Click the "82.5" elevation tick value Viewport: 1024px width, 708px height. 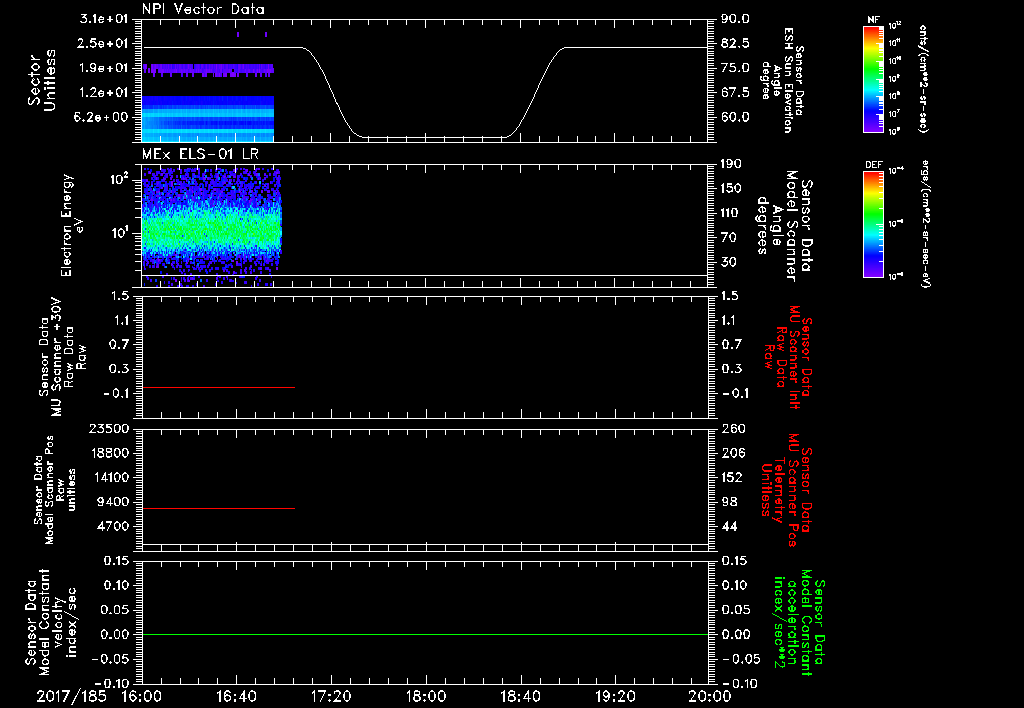tap(735, 43)
